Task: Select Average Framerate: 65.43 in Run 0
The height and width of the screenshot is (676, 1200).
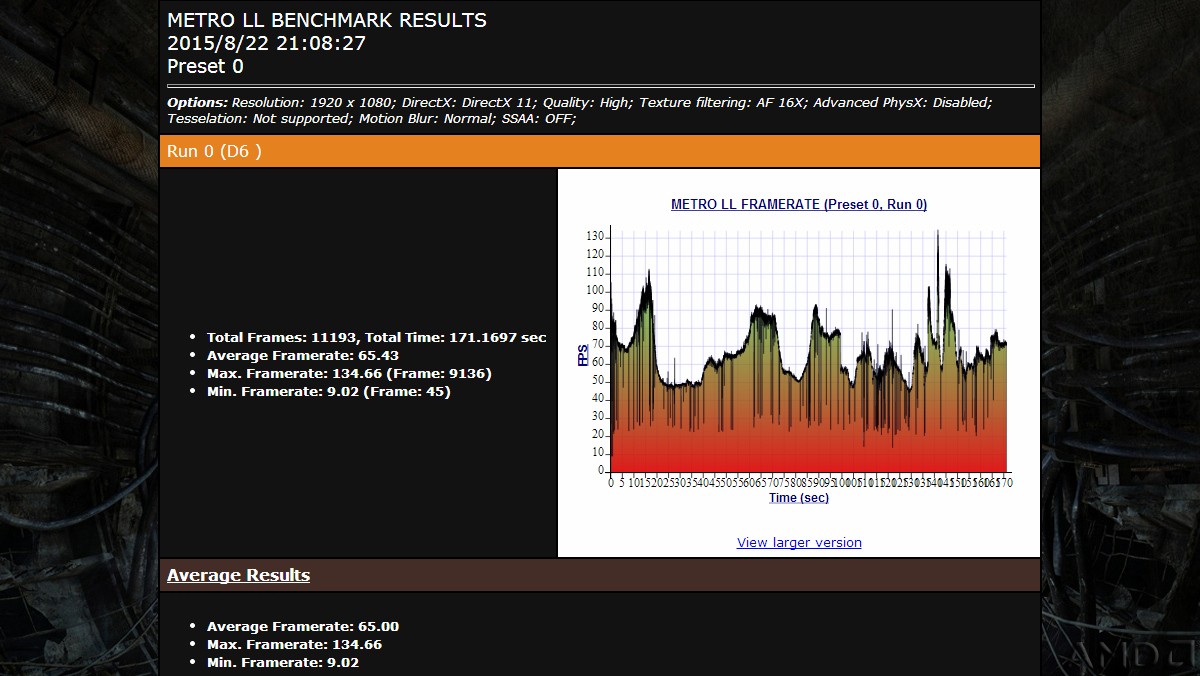Action: click(x=302, y=355)
